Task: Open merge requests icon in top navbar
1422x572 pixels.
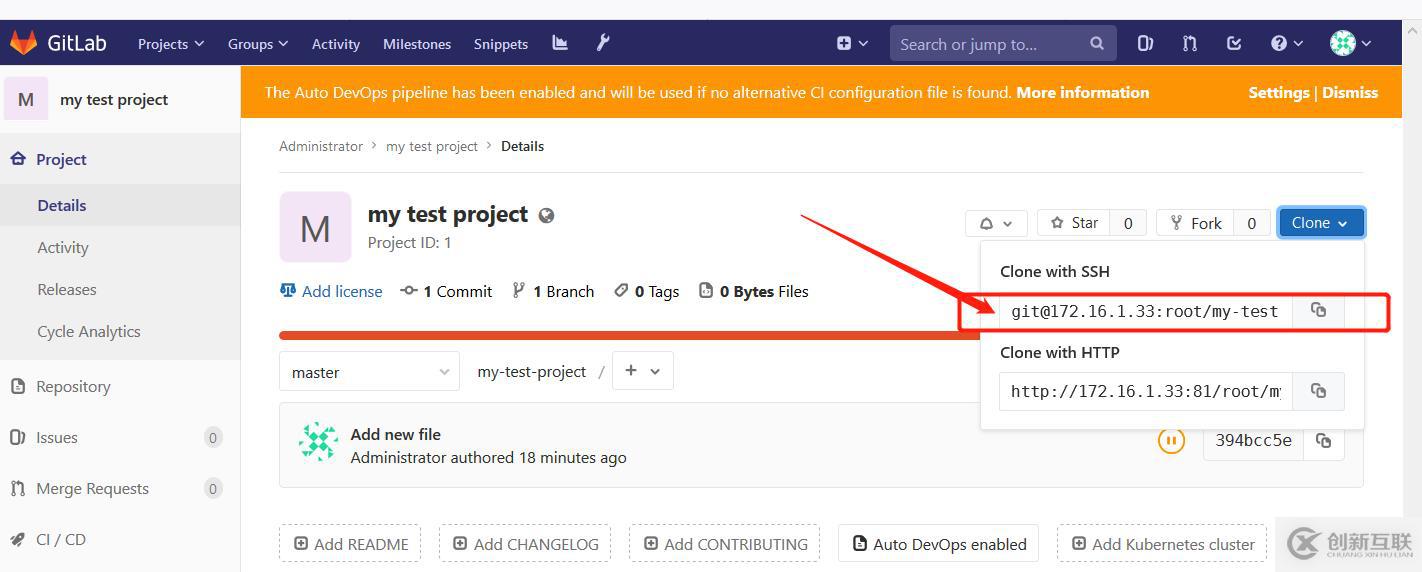Action: pyautogui.click(x=1190, y=43)
